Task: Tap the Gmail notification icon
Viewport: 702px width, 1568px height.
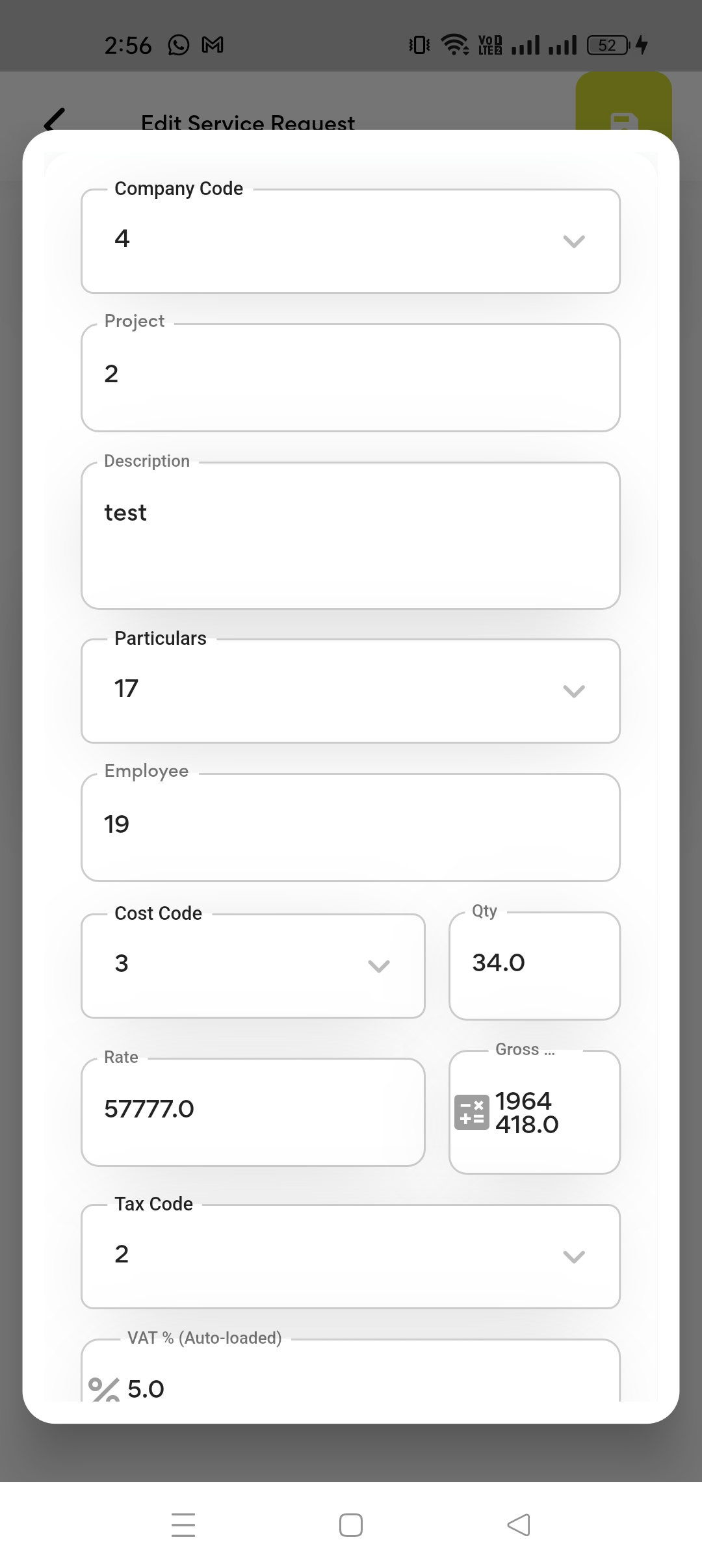Action: click(x=213, y=45)
